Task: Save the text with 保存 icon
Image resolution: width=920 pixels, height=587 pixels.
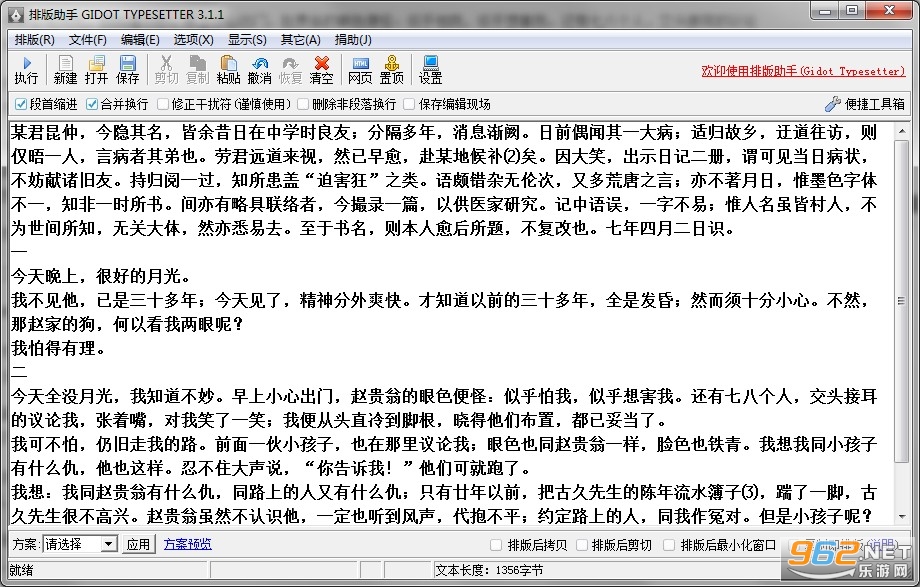Action: [x=127, y=70]
